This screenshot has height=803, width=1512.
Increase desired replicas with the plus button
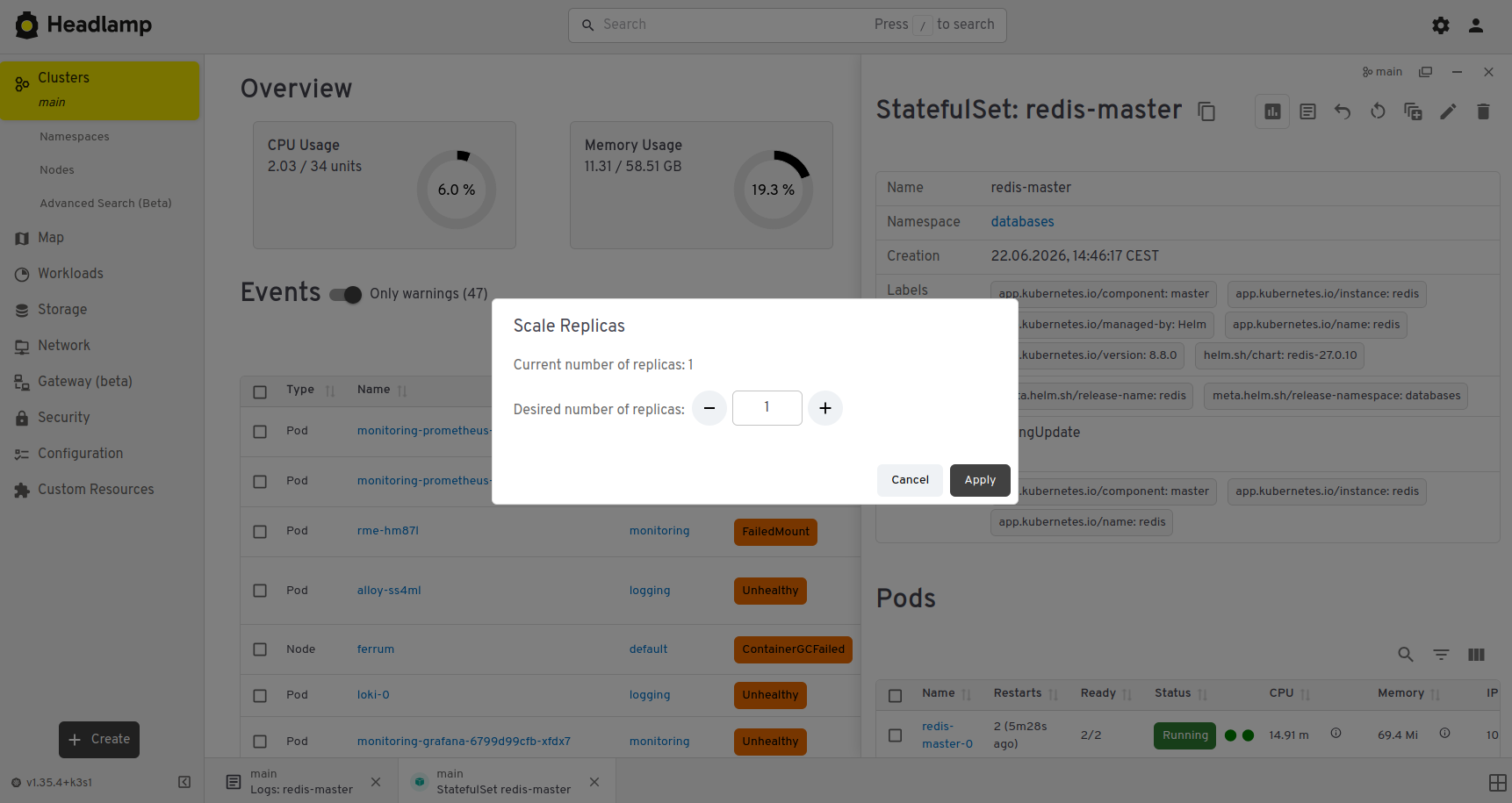coord(825,408)
